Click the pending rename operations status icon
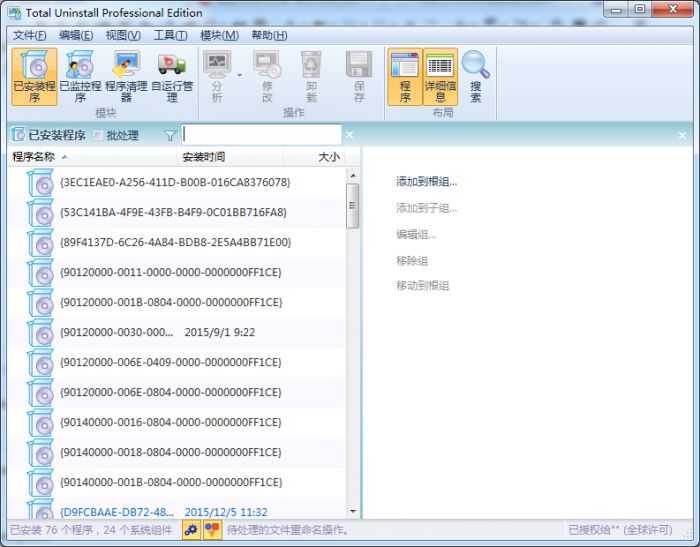Image resolution: width=700 pixels, height=547 pixels. pyautogui.click(x=212, y=530)
